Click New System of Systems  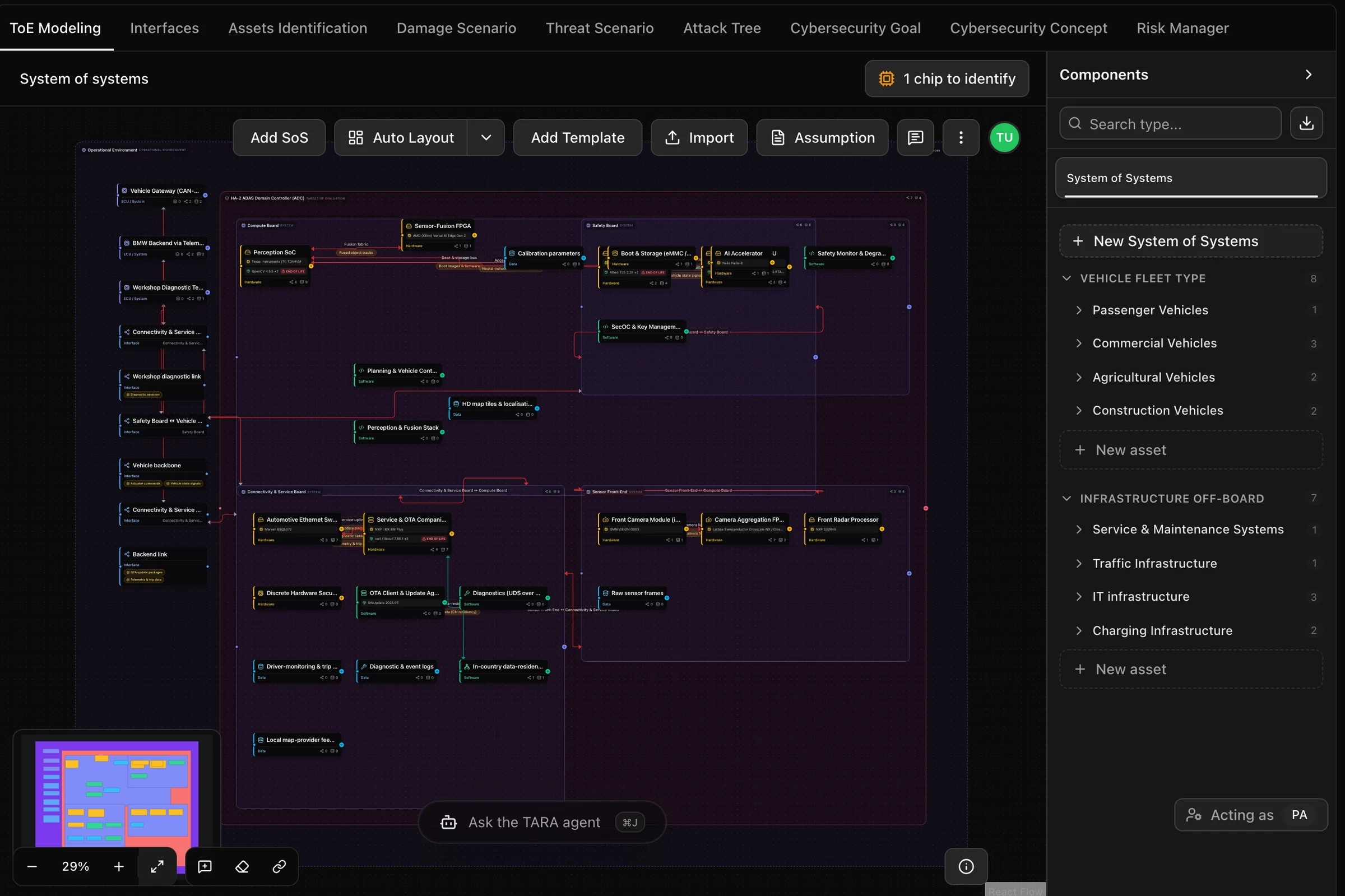[1191, 241]
